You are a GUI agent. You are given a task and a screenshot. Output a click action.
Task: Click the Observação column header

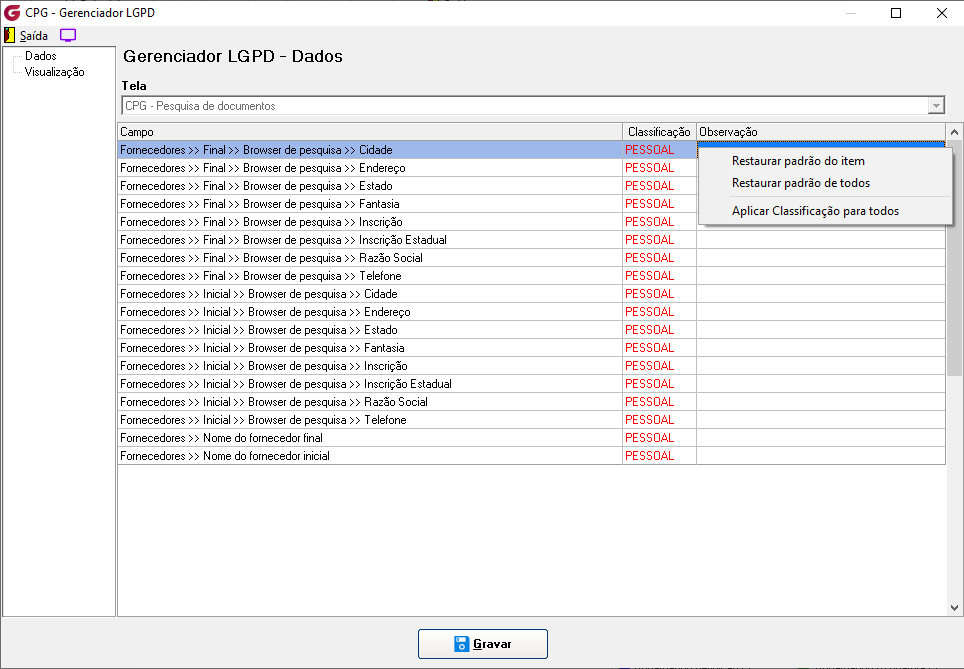coord(821,132)
